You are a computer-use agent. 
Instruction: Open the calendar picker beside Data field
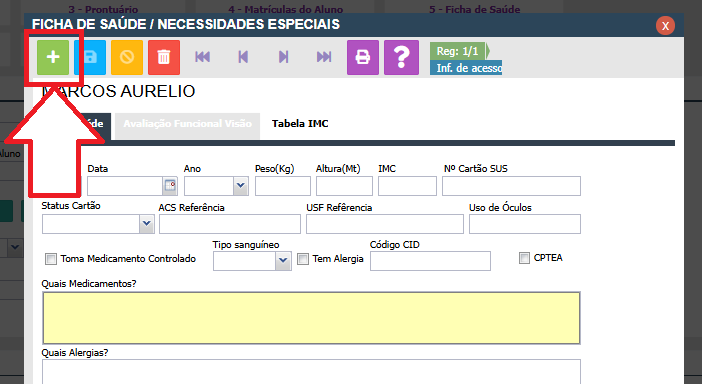click(x=170, y=185)
